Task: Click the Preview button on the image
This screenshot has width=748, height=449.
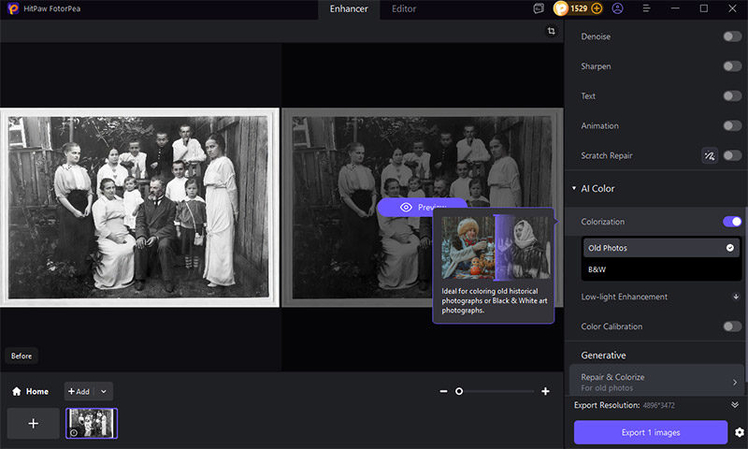Action: click(422, 207)
